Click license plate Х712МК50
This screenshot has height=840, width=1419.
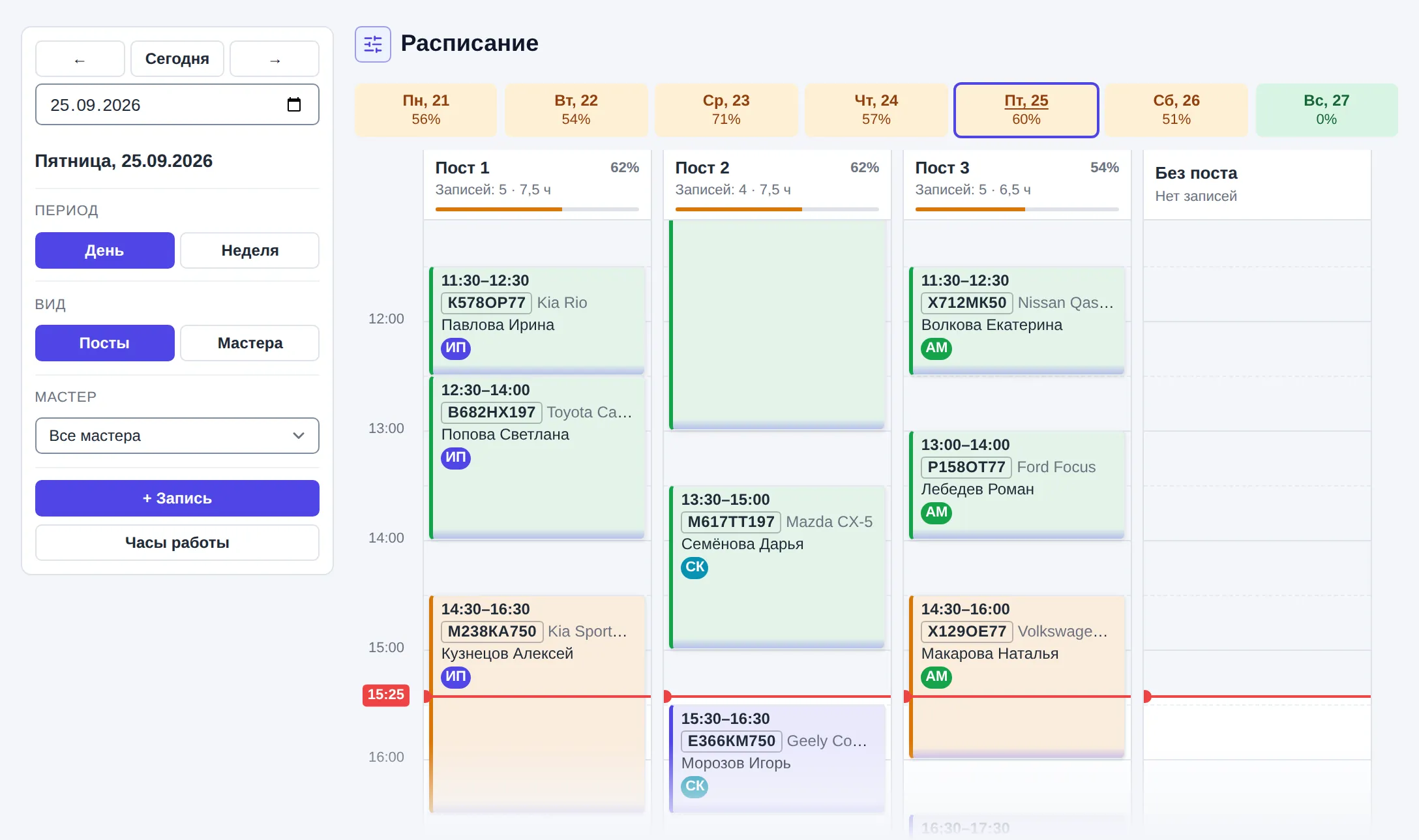[966, 303]
